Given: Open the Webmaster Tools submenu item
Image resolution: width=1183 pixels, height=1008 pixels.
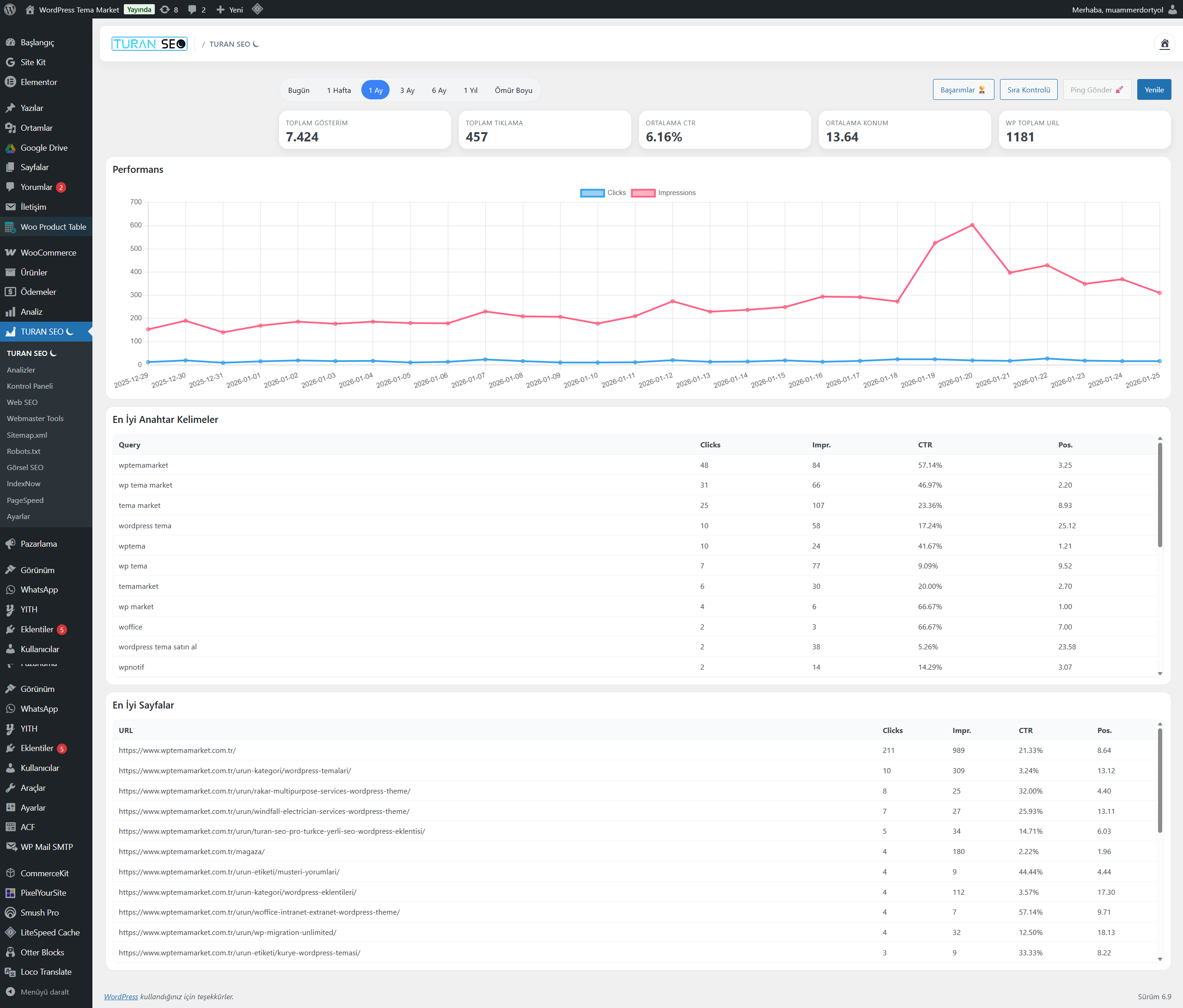Looking at the screenshot, I should click(35, 419).
